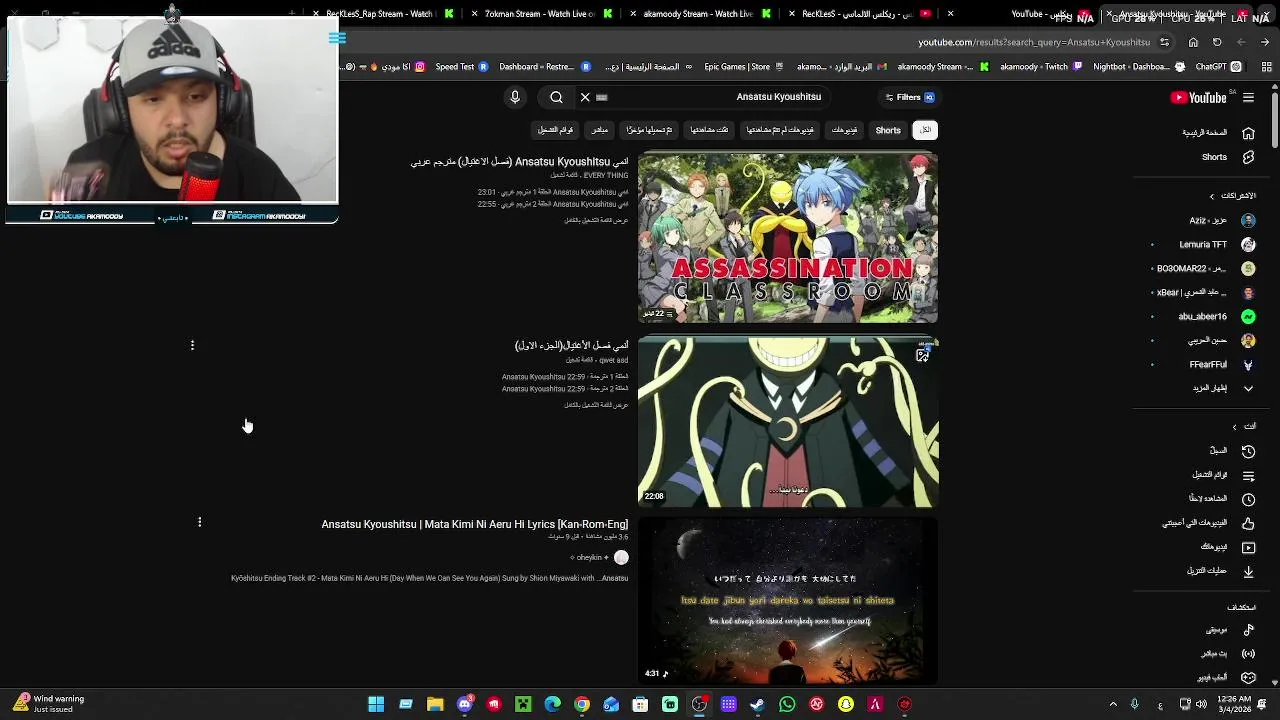Show hidden system tray icons chevron

(1113, 704)
